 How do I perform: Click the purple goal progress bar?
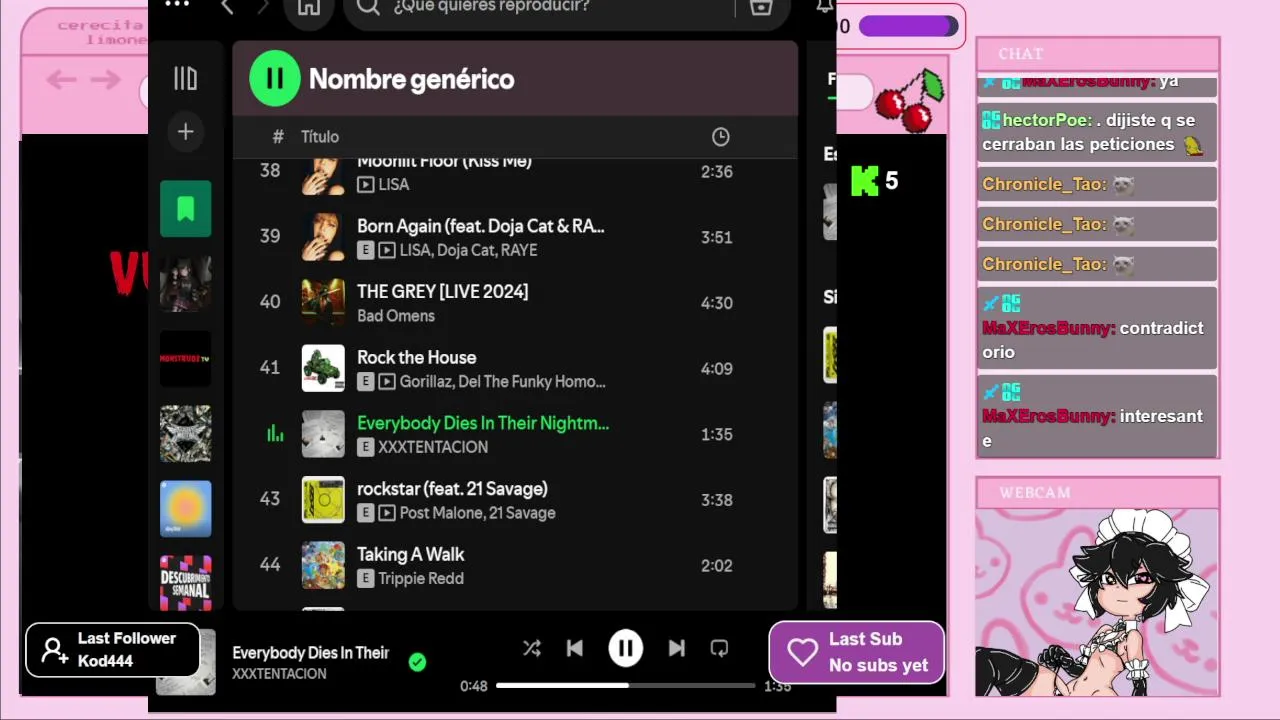point(909,26)
